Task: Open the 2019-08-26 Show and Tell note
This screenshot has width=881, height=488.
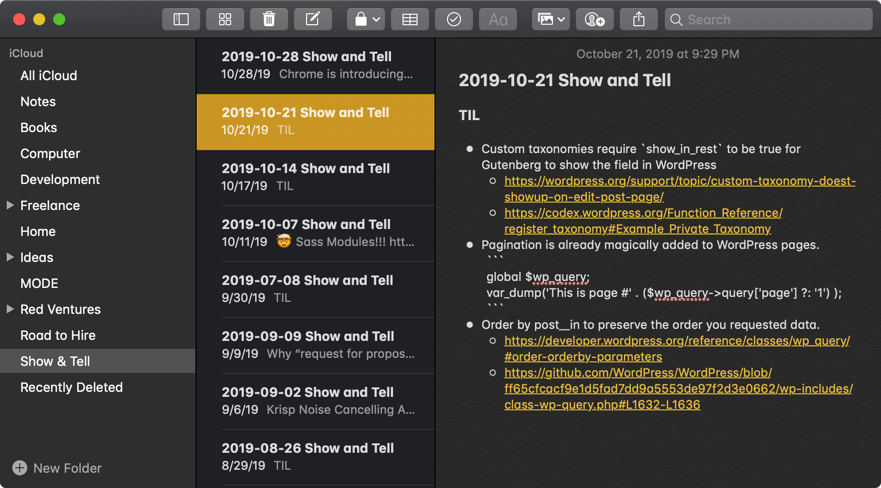Action: pyautogui.click(x=316, y=457)
